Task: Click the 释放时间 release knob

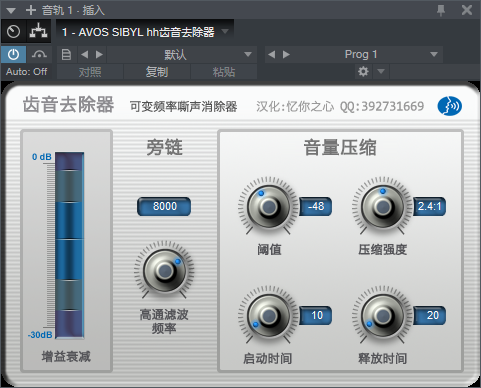Action: click(382, 315)
